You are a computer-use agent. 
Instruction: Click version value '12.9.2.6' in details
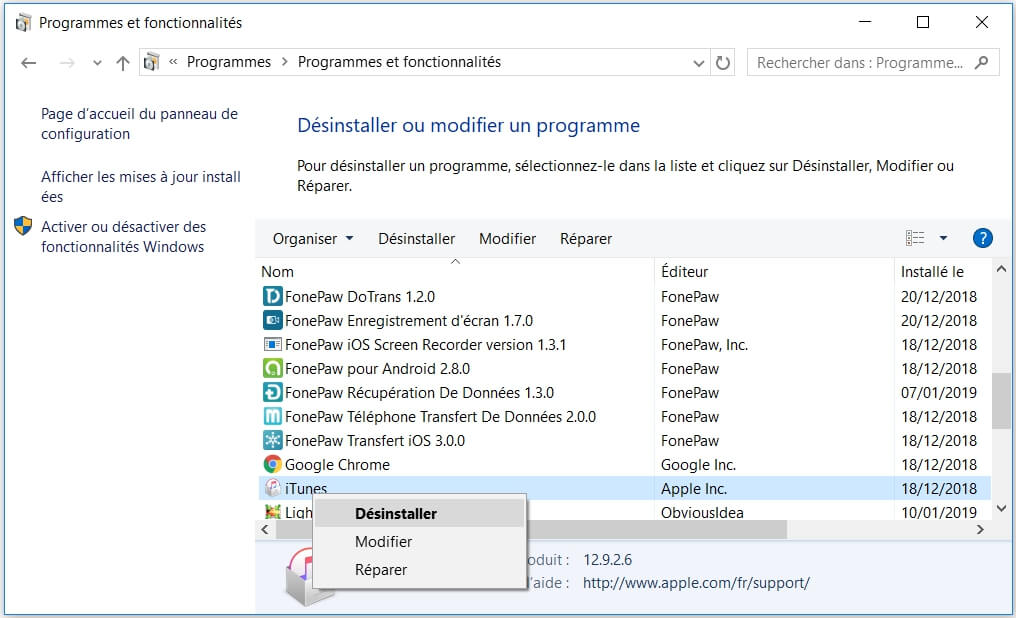pyautogui.click(x=607, y=560)
